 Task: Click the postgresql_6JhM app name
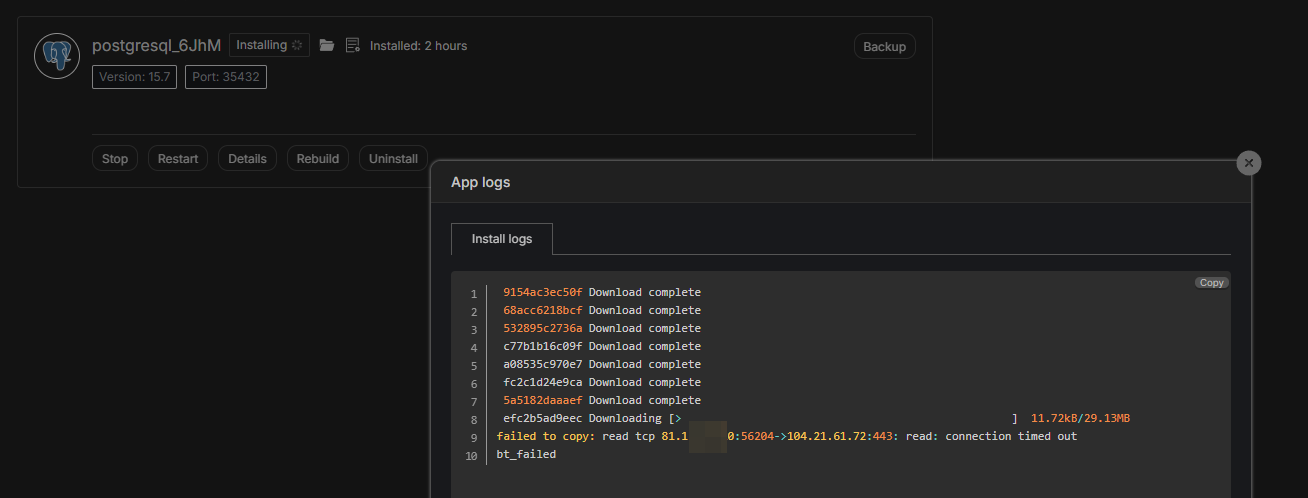click(156, 45)
